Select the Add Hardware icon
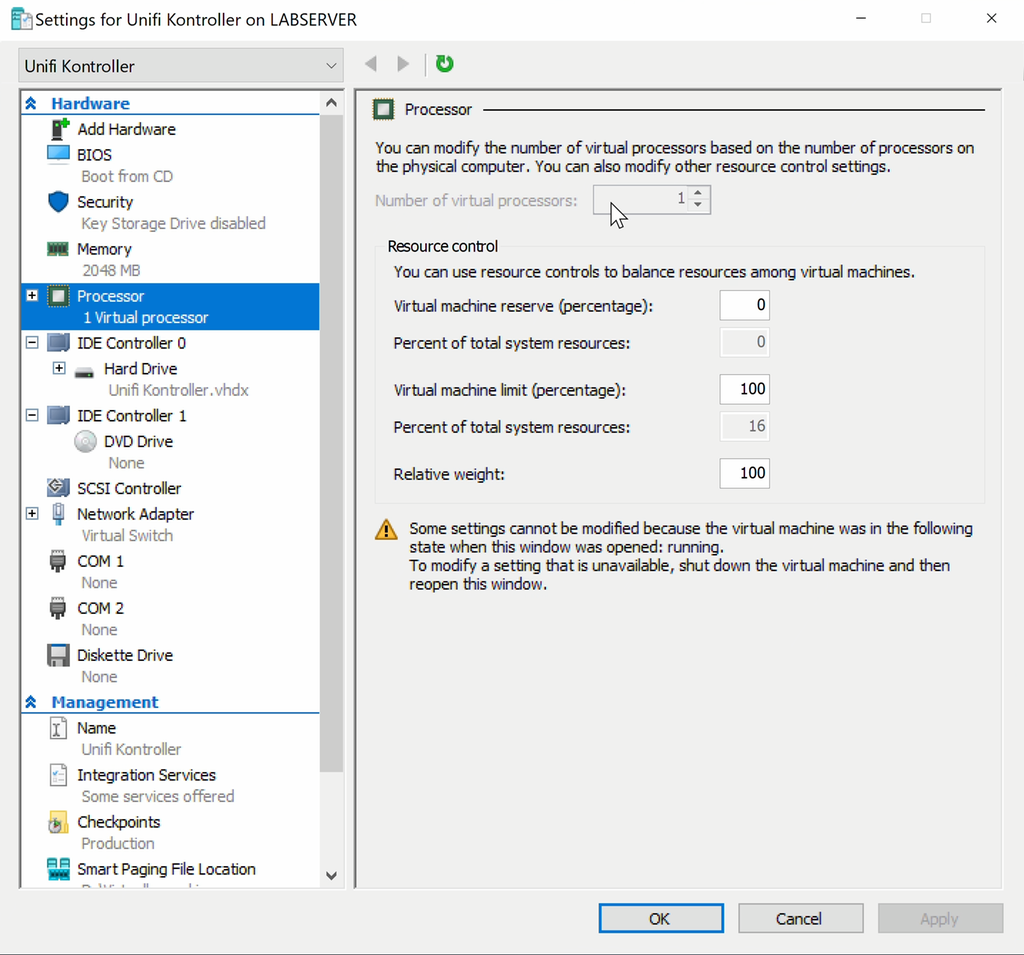The height and width of the screenshot is (955, 1024). click(x=59, y=129)
